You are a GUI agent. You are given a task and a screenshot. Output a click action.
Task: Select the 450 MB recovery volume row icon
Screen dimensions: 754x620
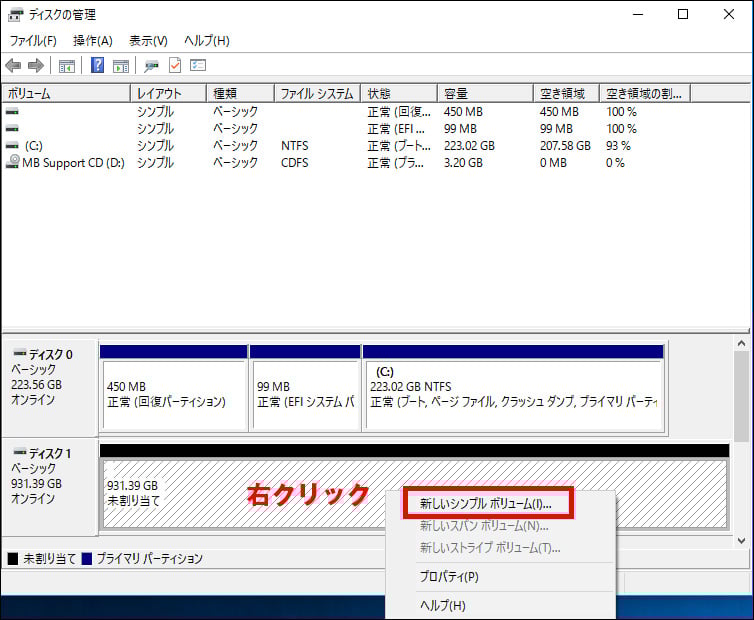point(12,112)
